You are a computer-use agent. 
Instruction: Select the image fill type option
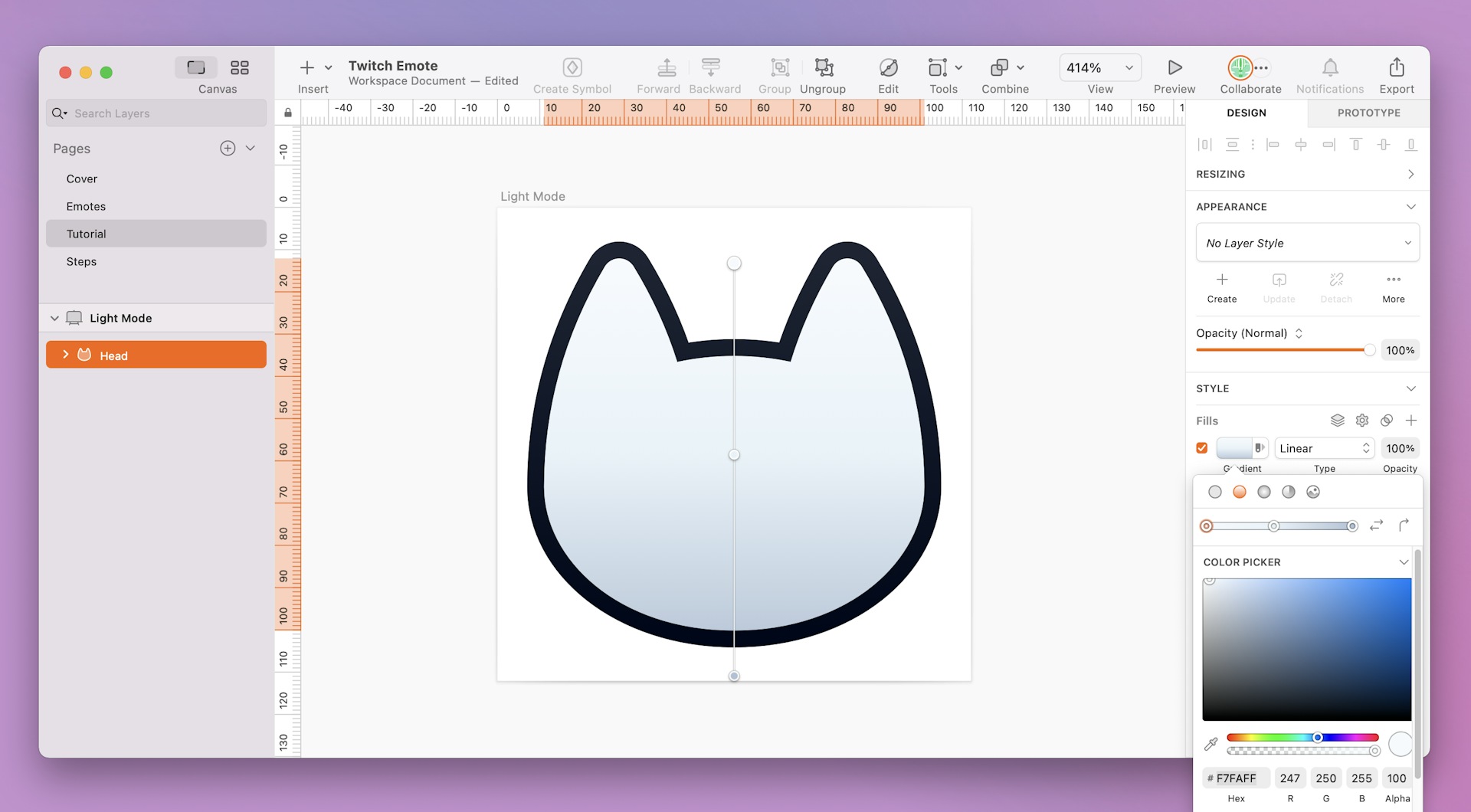pos(1314,491)
